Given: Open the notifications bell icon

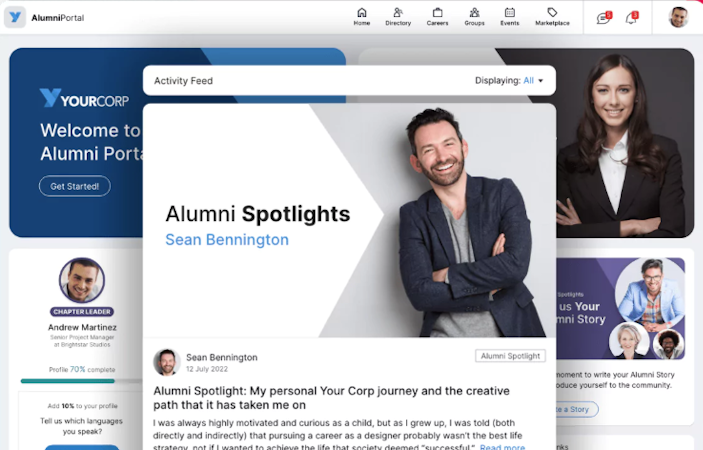Looking at the screenshot, I should [631, 18].
